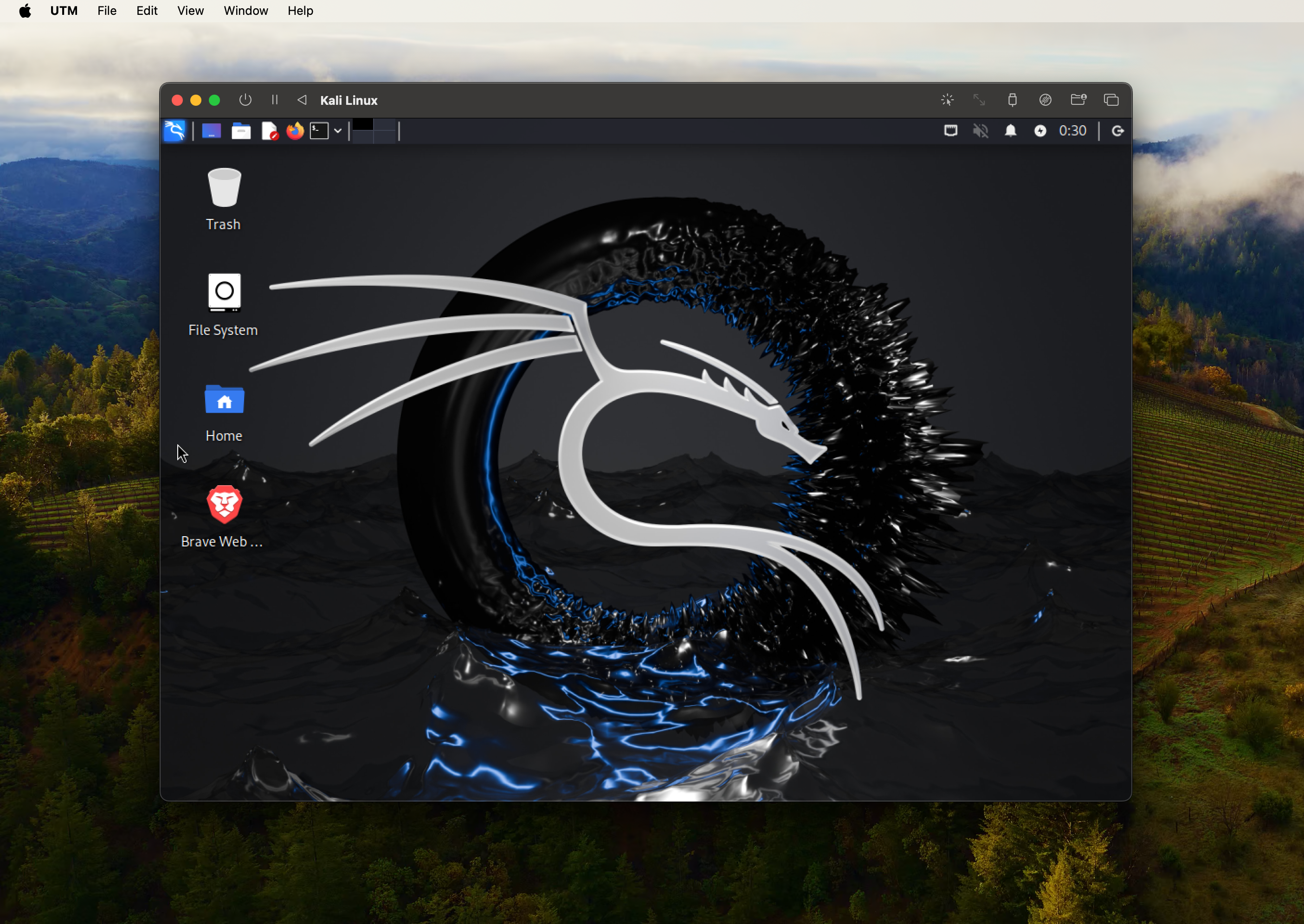Pause the Kali Linux virtual machine
The height and width of the screenshot is (924, 1304).
click(x=274, y=100)
